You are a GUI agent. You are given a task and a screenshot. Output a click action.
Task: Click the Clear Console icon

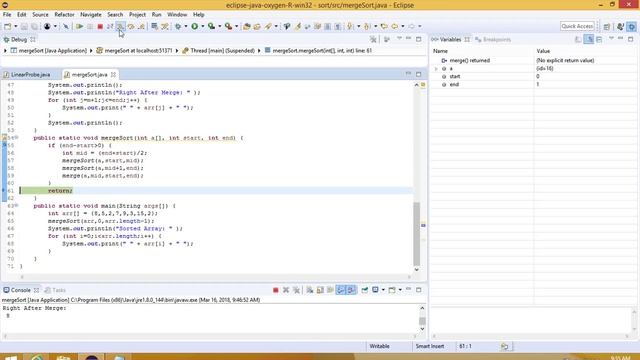pyautogui.click(x=310, y=290)
